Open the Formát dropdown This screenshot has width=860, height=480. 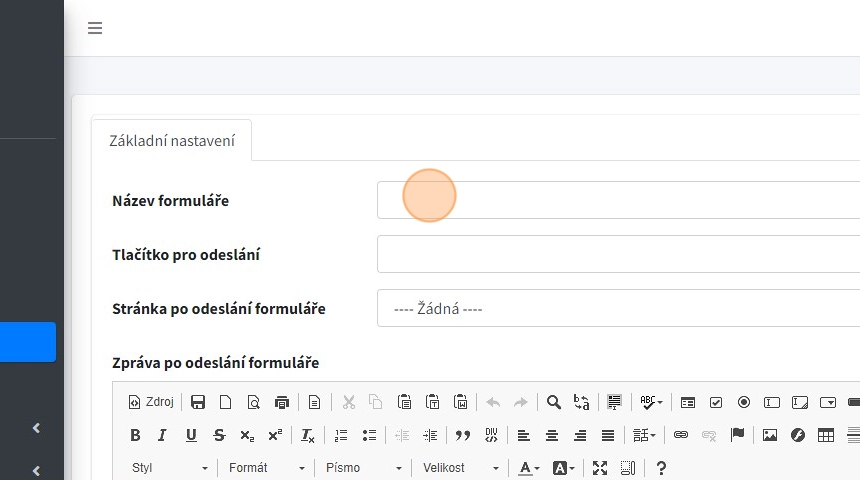click(266, 468)
